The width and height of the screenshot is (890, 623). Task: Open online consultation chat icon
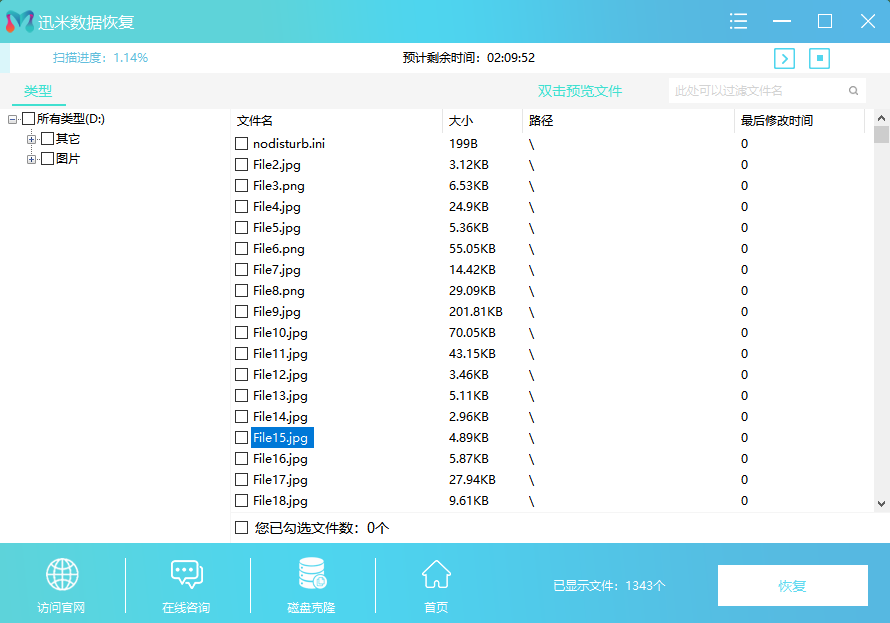click(x=186, y=574)
